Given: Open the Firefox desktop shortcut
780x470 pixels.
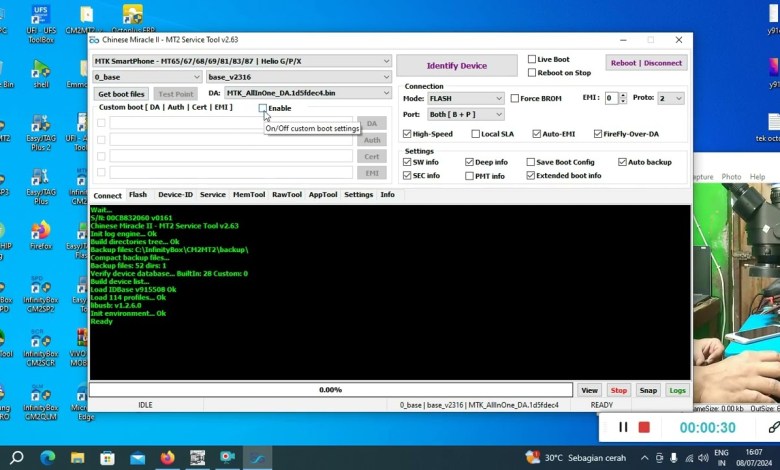Looking at the screenshot, I should tap(41, 235).
